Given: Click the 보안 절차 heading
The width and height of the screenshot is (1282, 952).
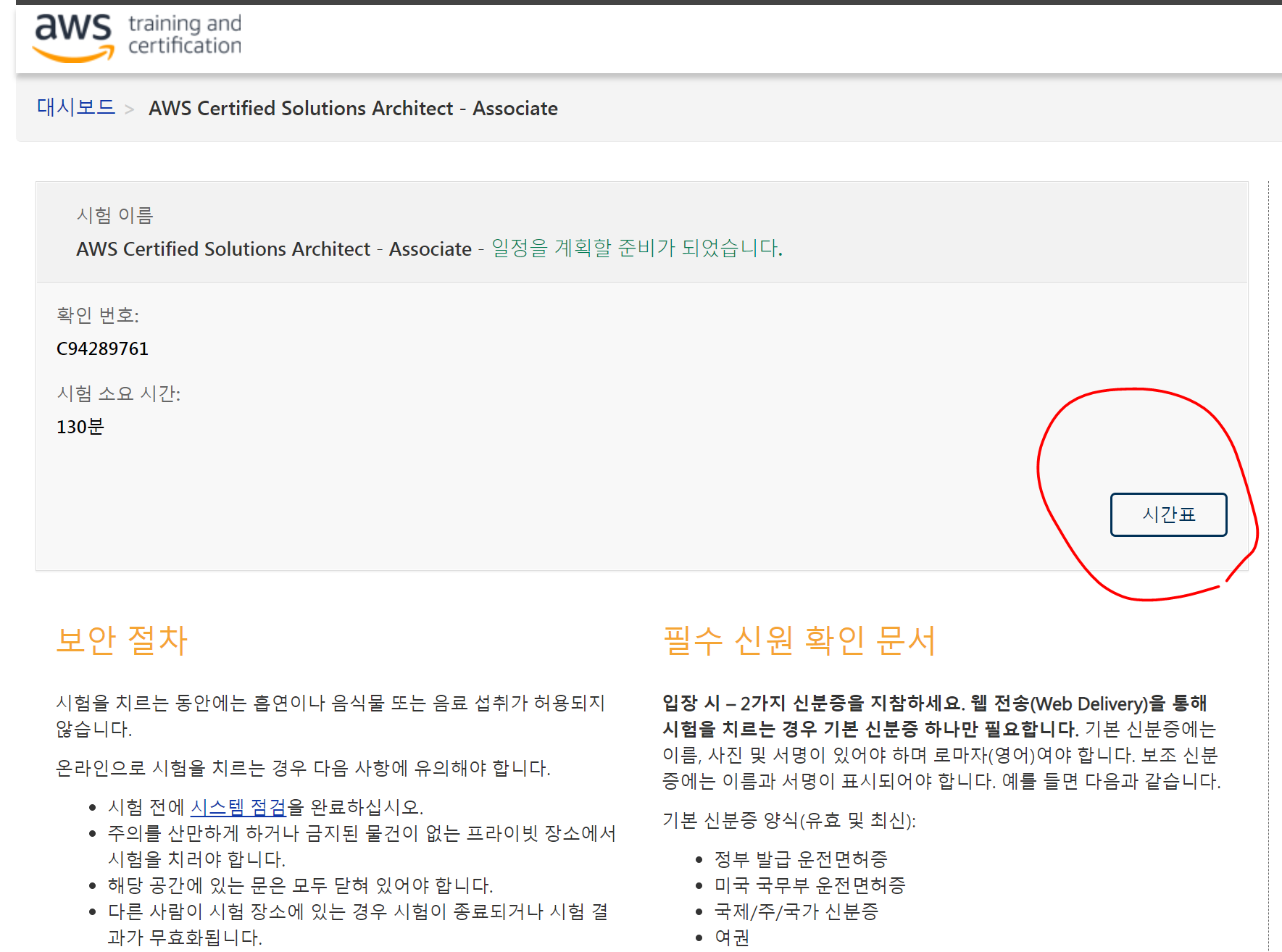Looking at the screenshot, I should [122, 640].
